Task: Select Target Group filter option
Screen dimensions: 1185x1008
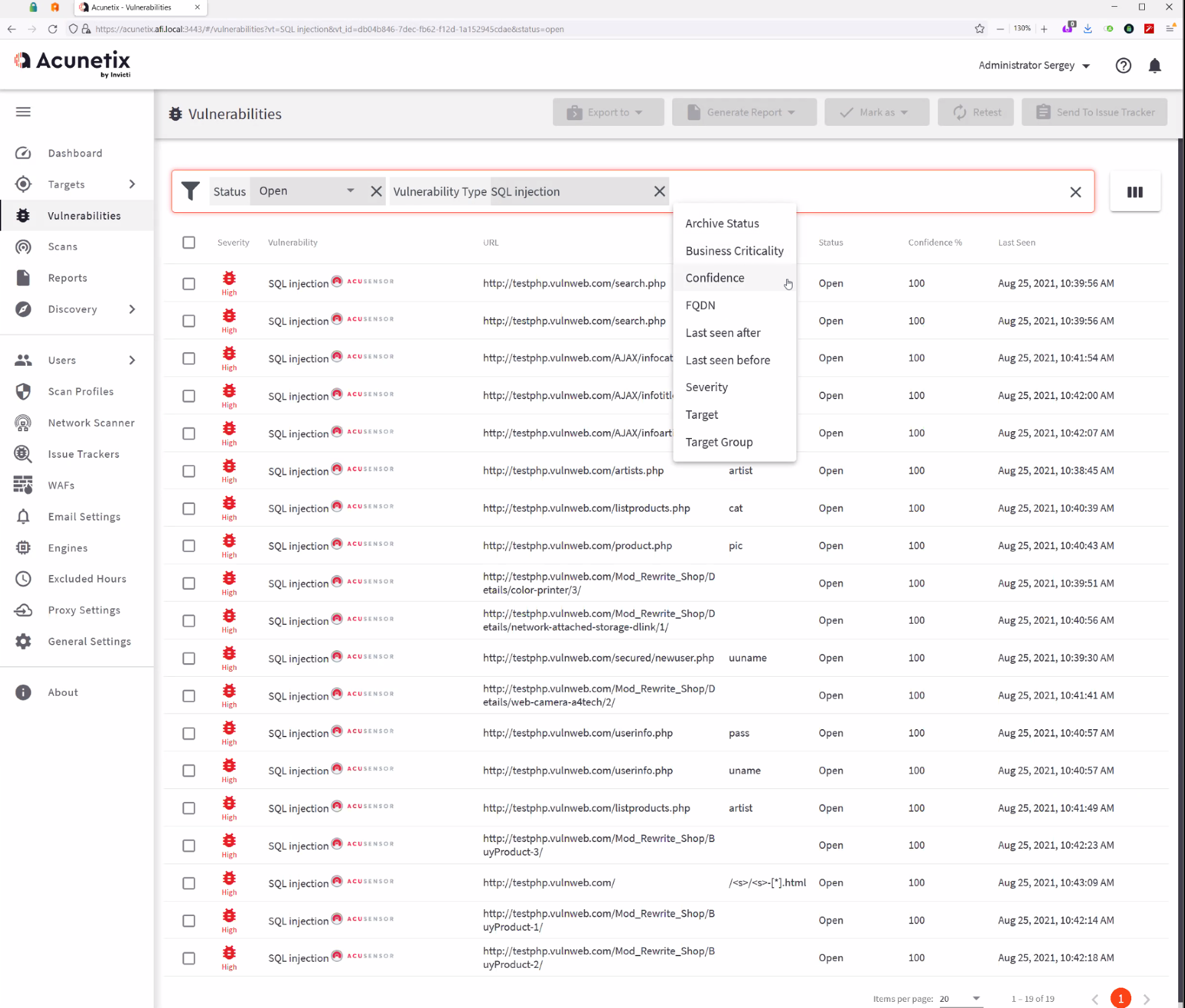Action: tap(718, 442)
